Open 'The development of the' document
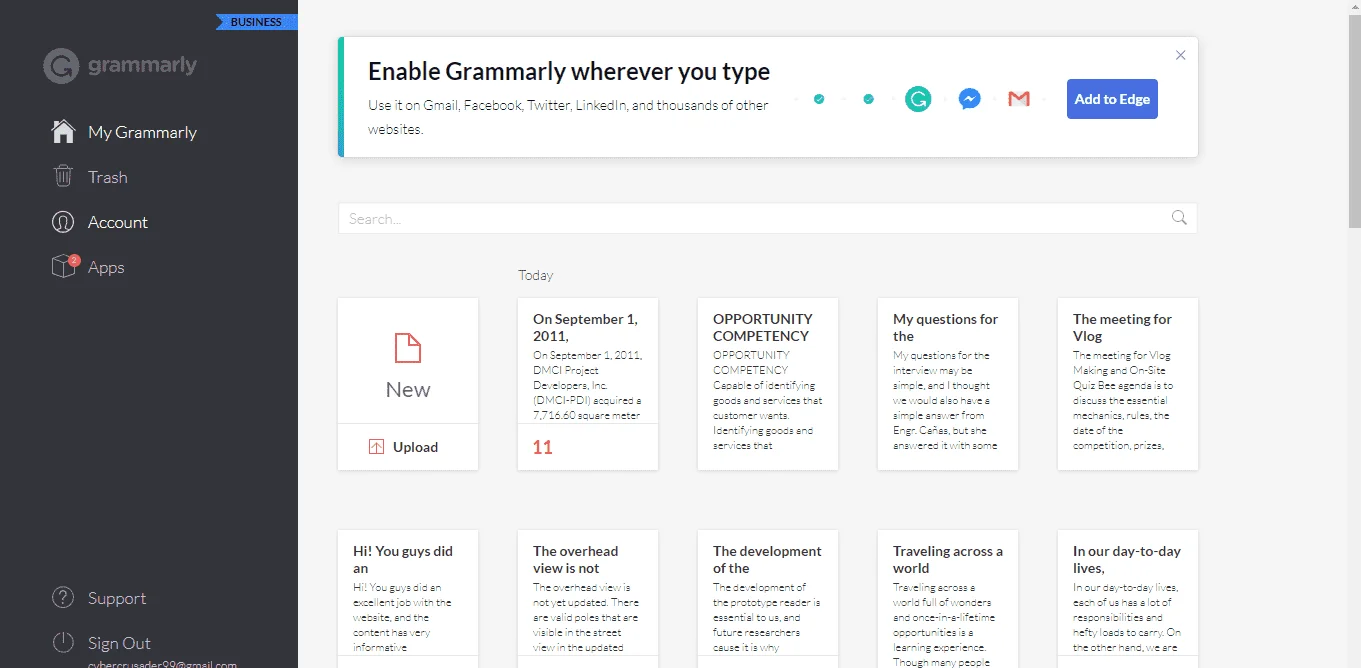This screenshot has height=668, width=1361. [768, 599]
